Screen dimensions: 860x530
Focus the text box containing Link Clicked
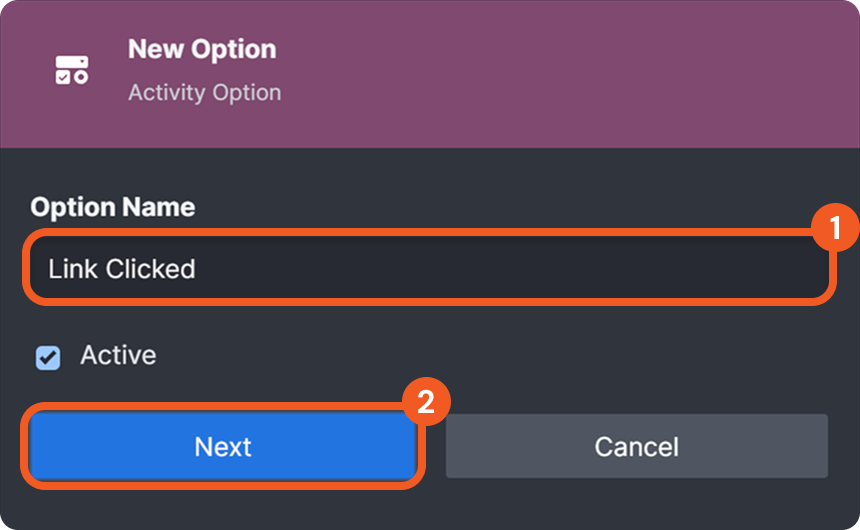point(428,268)
